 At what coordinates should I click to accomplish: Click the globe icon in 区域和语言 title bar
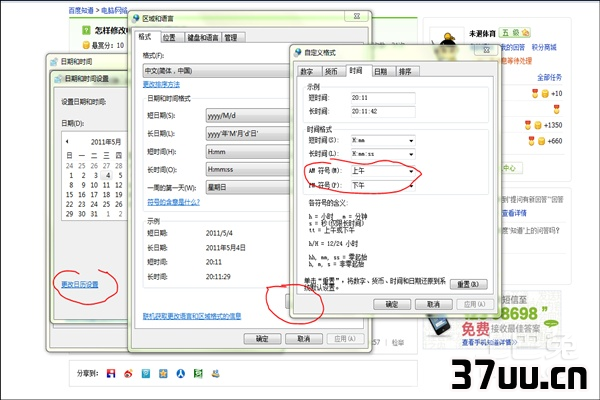(x=135, y=18)
